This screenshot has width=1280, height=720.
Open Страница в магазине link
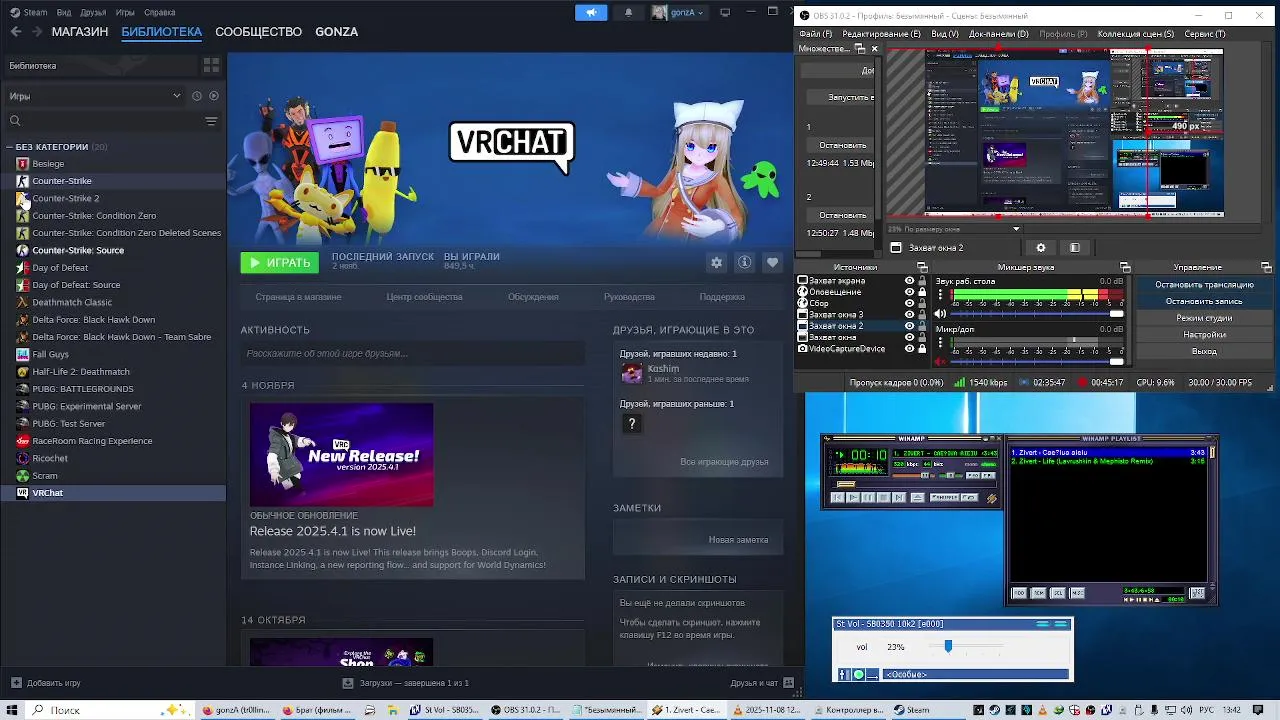click(298, 297)
